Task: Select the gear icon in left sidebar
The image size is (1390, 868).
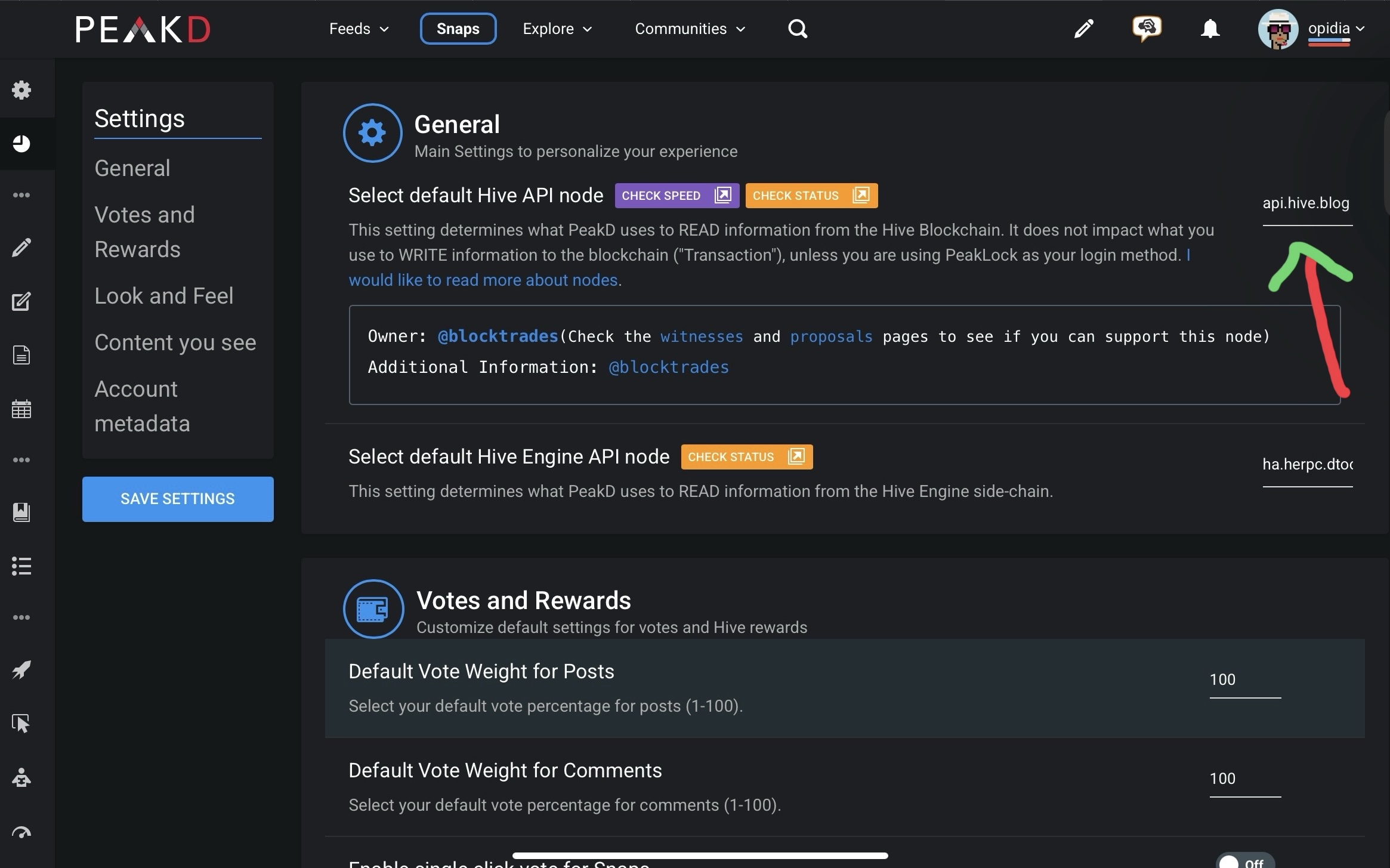Action: pyautogui.click(x=21, y=90)
